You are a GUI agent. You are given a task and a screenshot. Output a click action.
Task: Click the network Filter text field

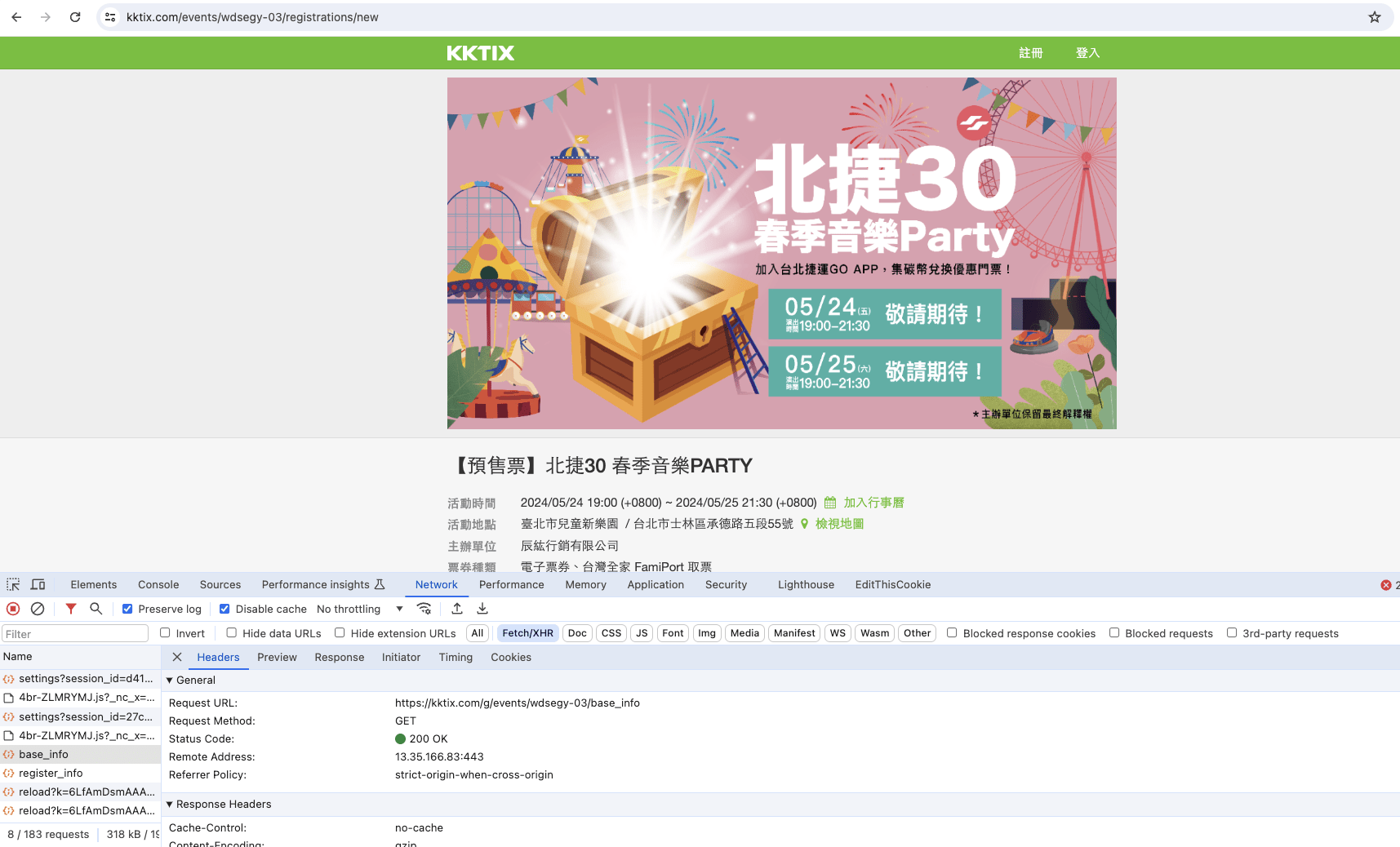[x=75, y=634]
